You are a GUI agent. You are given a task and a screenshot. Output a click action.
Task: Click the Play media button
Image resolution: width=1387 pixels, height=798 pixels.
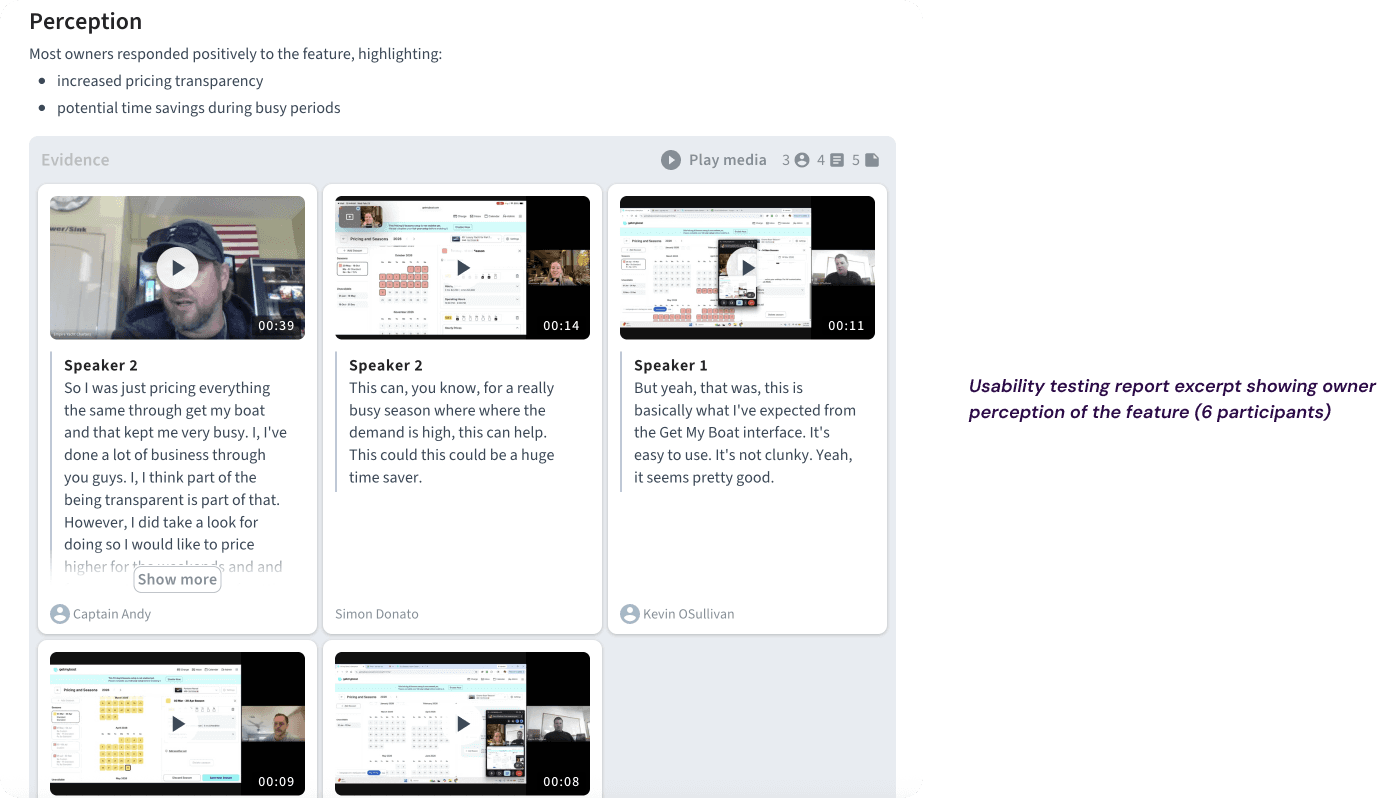coord(714,160)
